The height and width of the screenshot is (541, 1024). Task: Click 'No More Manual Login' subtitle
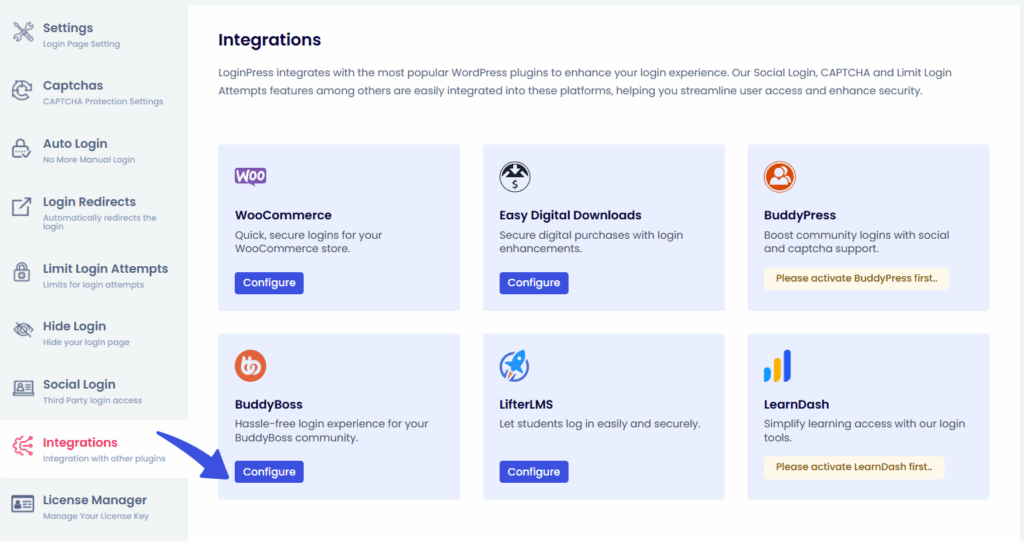89,160
